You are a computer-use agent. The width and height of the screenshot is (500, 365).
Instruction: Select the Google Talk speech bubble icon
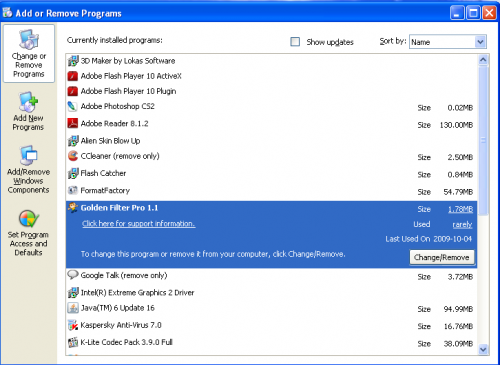click(73, 275)
